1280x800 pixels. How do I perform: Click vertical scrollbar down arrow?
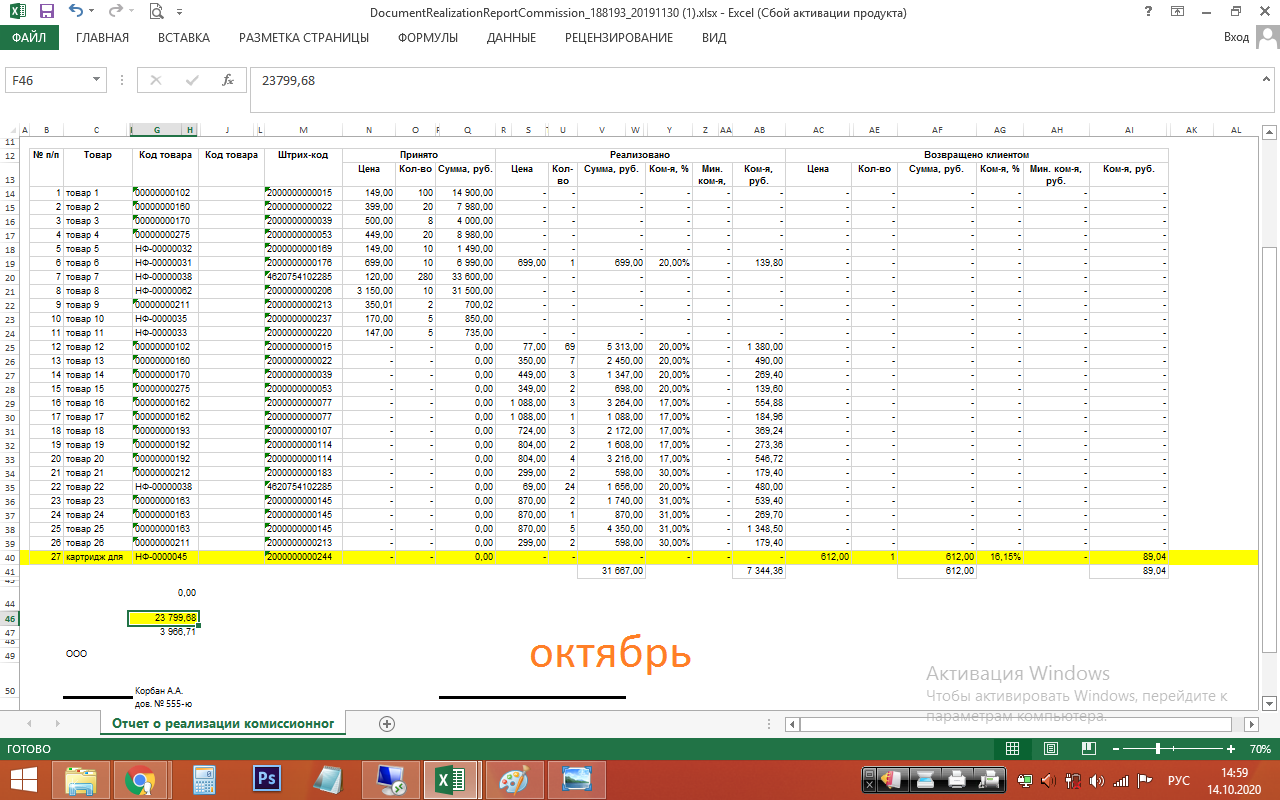pyautogui.click(x=1270, y=703)
